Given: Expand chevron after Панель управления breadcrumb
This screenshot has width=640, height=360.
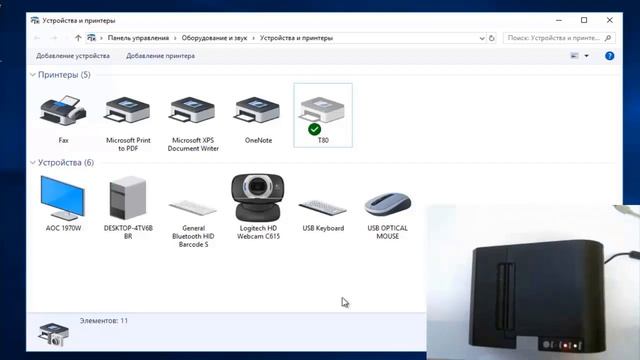Looking at the screenshot, I should click(x=175, y=38).
